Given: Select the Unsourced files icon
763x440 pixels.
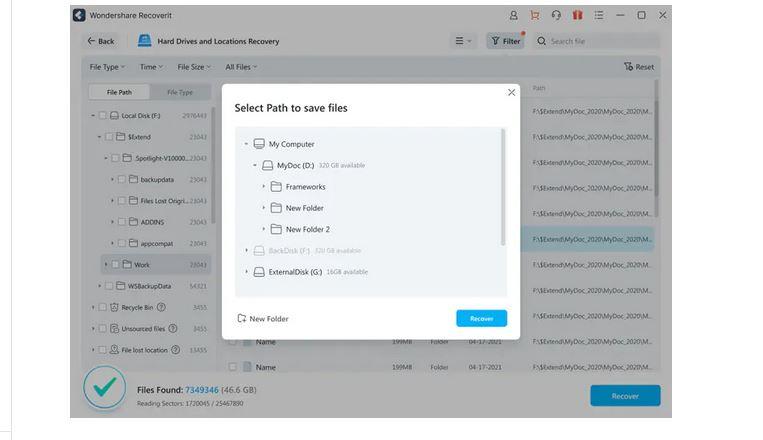Looking at the screenshot, I should [x=114, y=329].
